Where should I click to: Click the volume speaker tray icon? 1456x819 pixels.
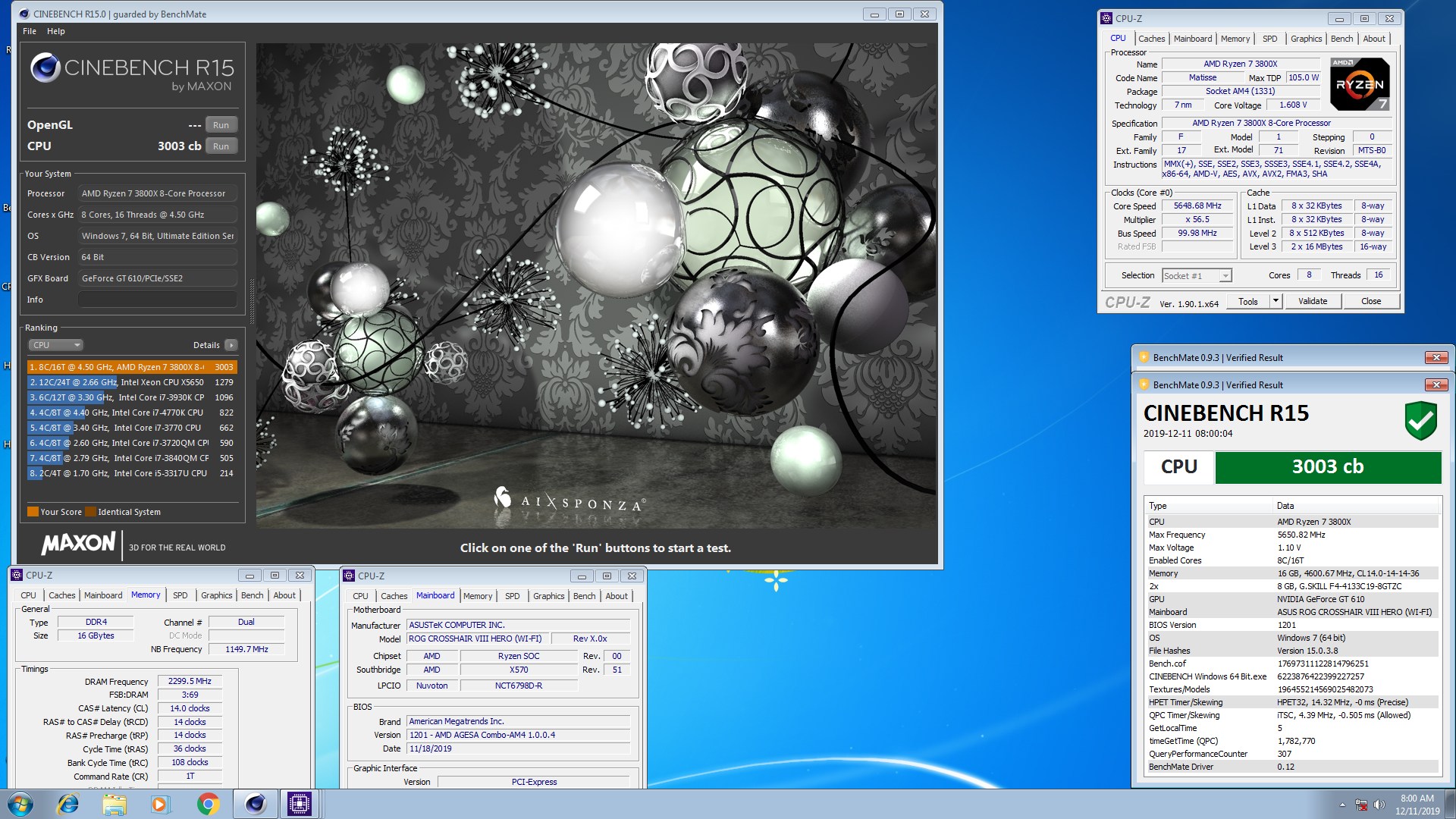click(x=1379, y=805)
